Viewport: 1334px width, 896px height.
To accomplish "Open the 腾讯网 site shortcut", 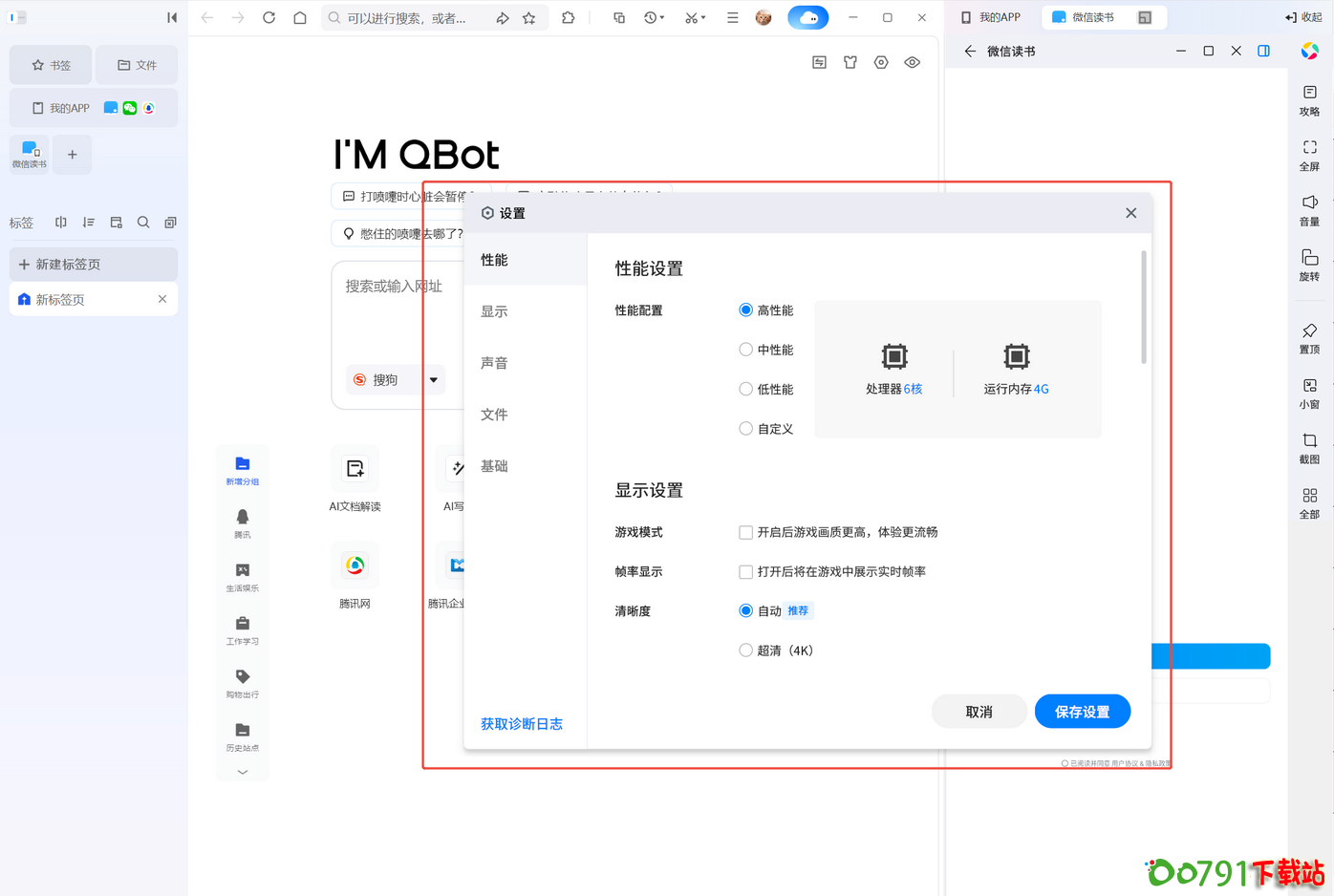I will (355, 565).
